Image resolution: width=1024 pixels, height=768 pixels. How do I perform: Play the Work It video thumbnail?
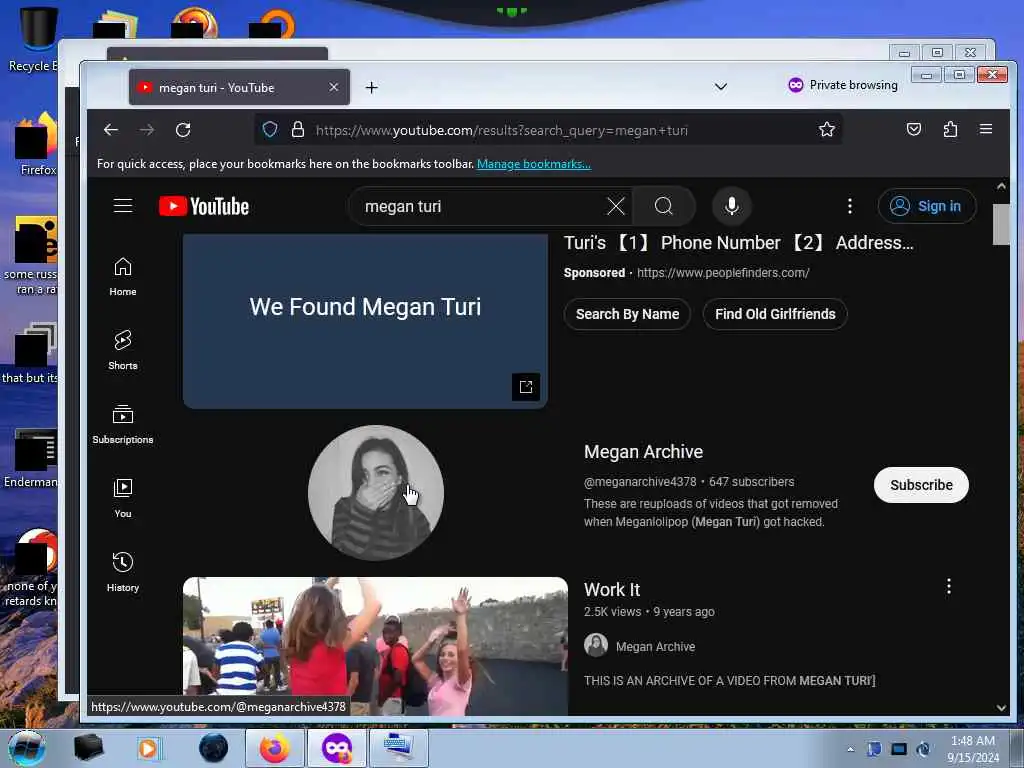coord(376,645)
